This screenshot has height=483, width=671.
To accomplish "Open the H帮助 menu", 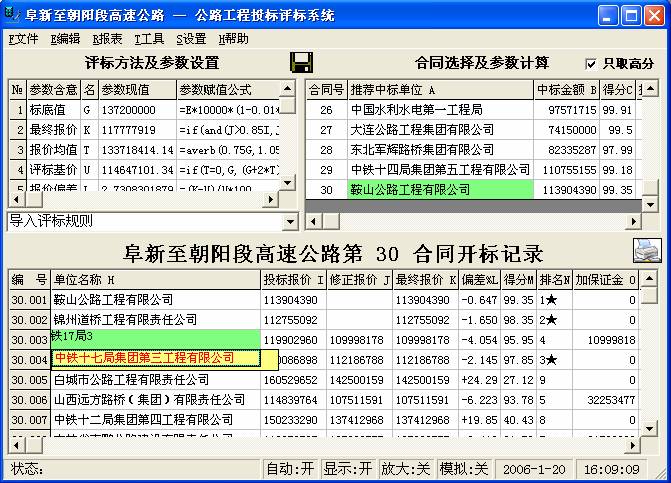I will coord(233,39).
